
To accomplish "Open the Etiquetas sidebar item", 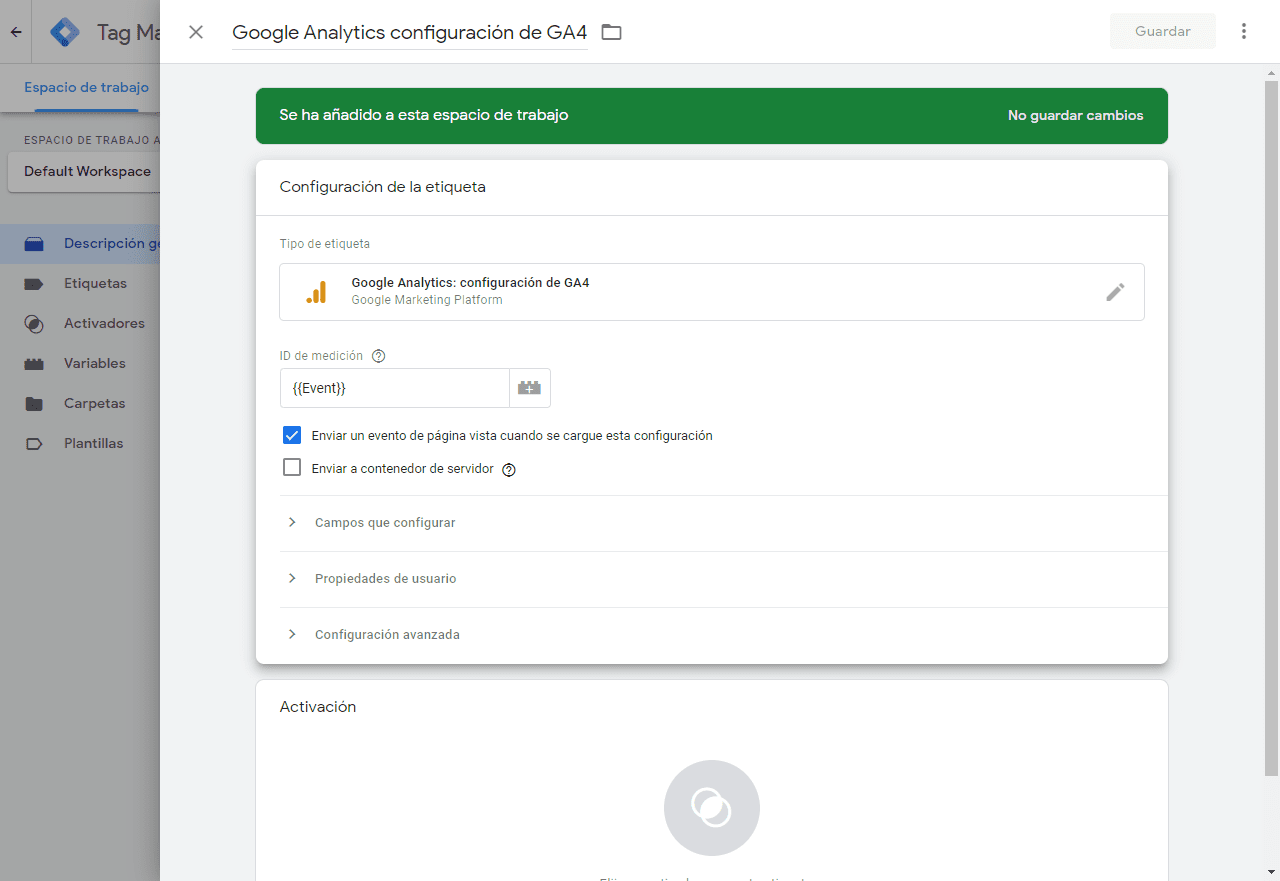I will (95, 283).
